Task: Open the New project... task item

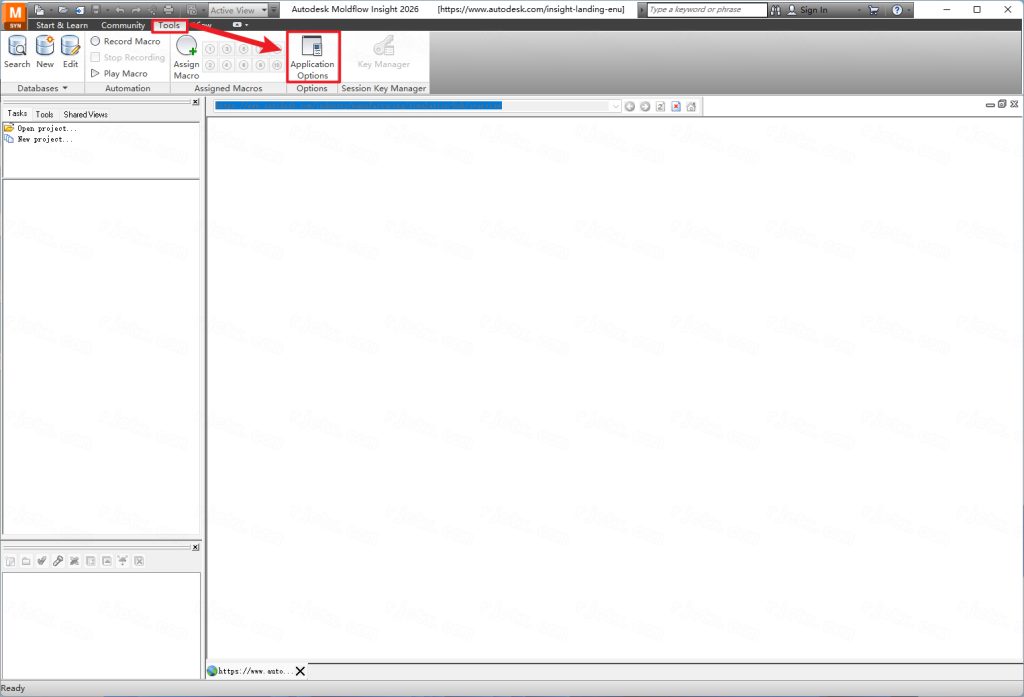Action: [x=44, y=139]
